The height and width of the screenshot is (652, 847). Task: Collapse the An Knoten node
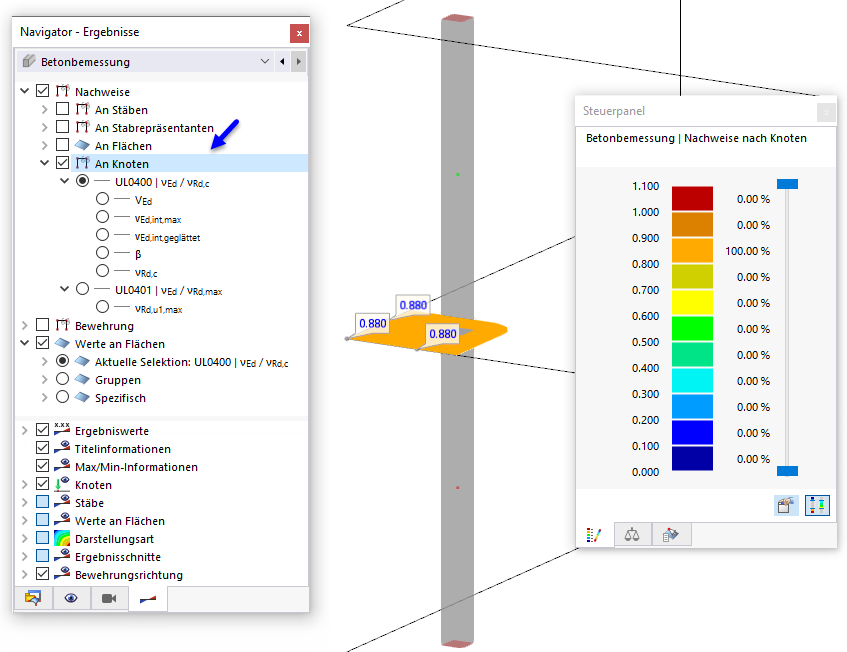pyautogui.click(x=44, y=163)
